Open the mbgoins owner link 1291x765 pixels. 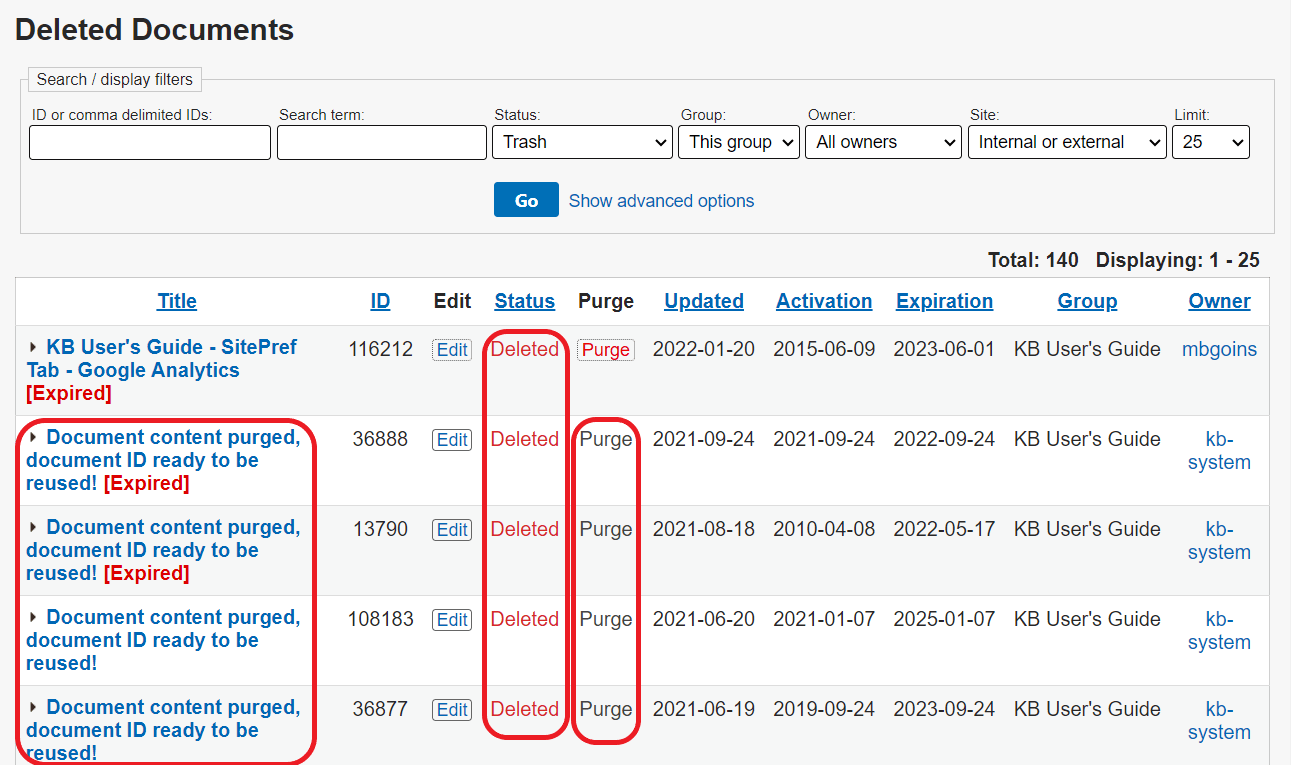(1219, 348)
